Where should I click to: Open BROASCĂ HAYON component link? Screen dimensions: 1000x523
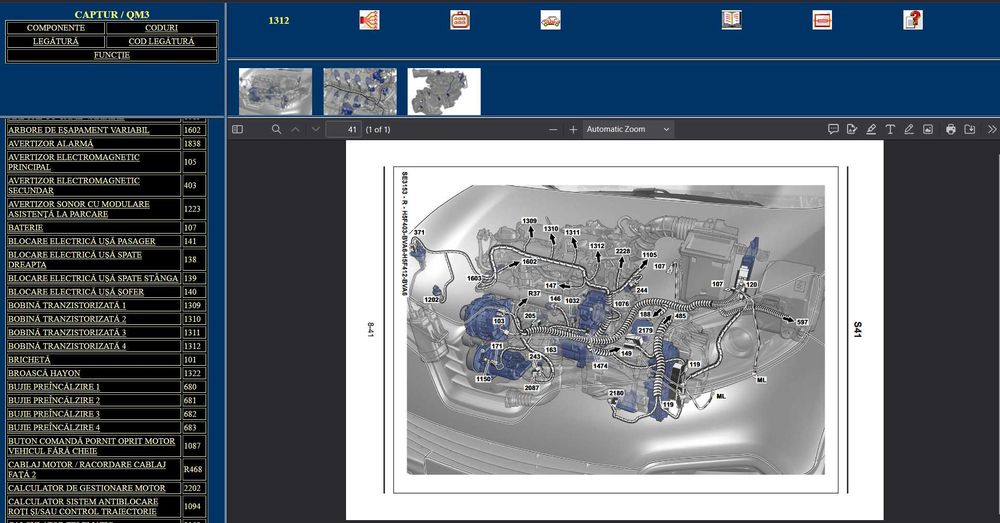pyautogui.click(x=44, y=373)
